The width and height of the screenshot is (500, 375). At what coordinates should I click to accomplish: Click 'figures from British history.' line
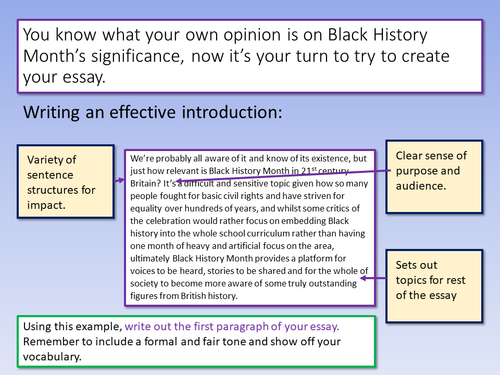pos(184,296)
